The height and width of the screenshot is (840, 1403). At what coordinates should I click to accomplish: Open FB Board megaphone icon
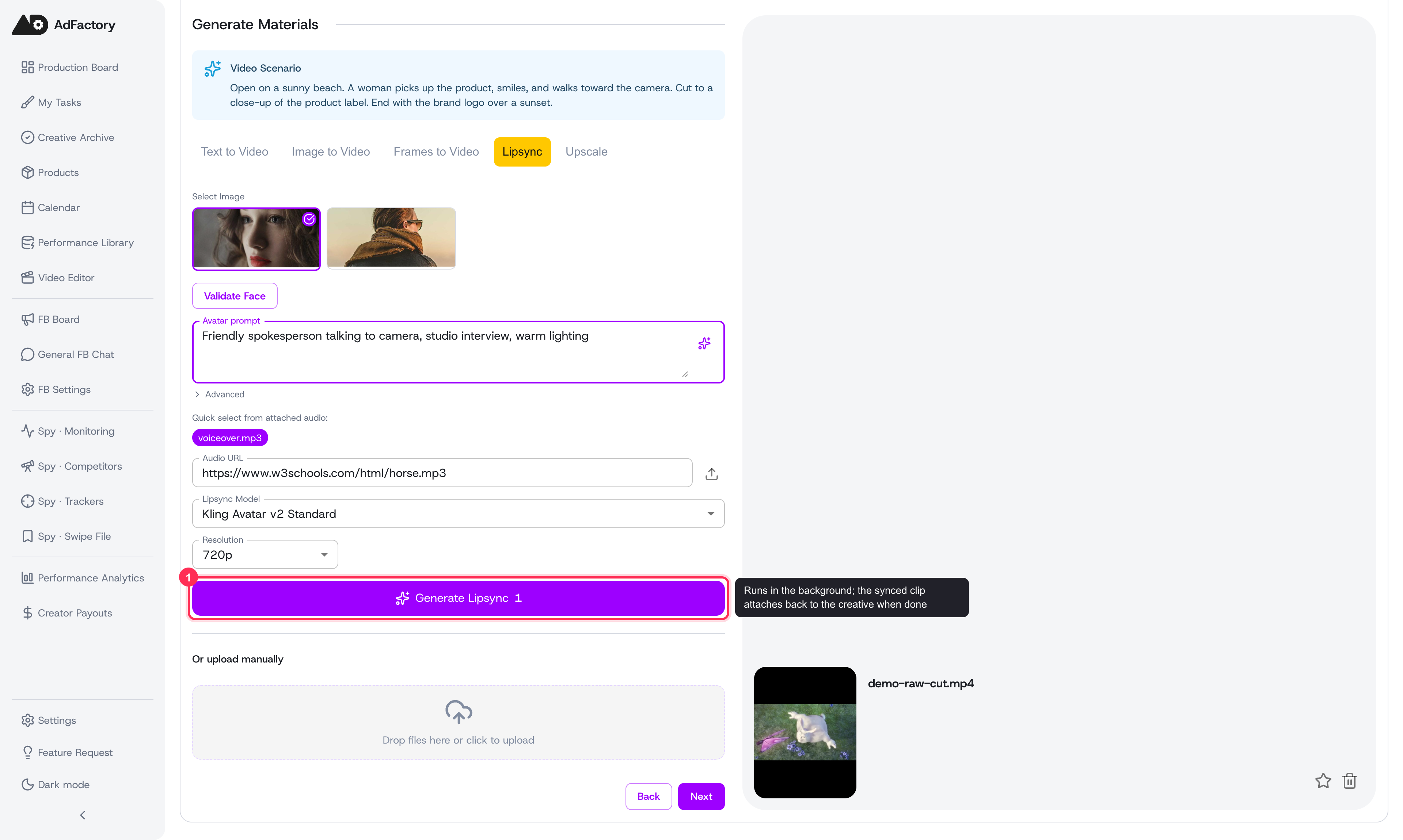pos(27,320)
